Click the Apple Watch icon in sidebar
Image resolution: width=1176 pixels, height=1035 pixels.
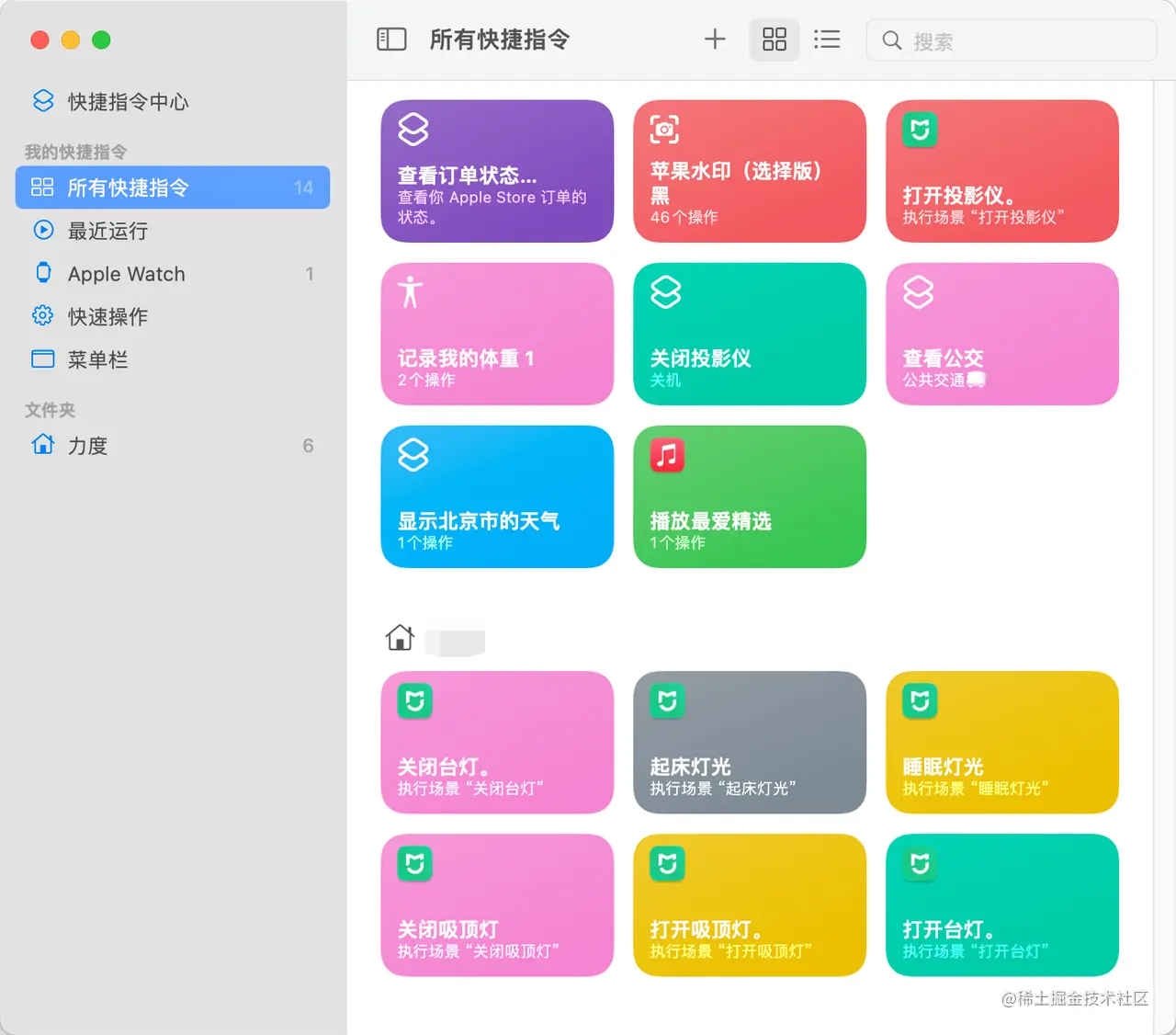tap(43, 272)
